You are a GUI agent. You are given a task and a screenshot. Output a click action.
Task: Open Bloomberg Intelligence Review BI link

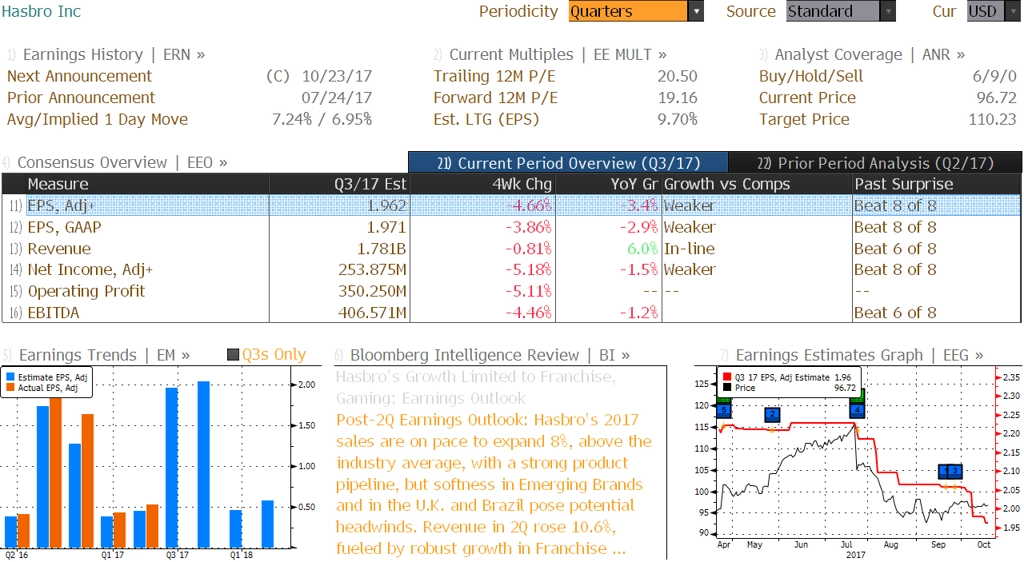click(x=490, y=355)
